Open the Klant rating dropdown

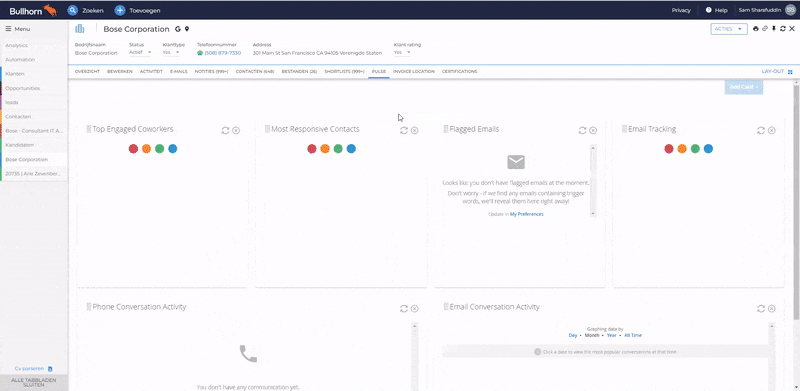[402, 53]
